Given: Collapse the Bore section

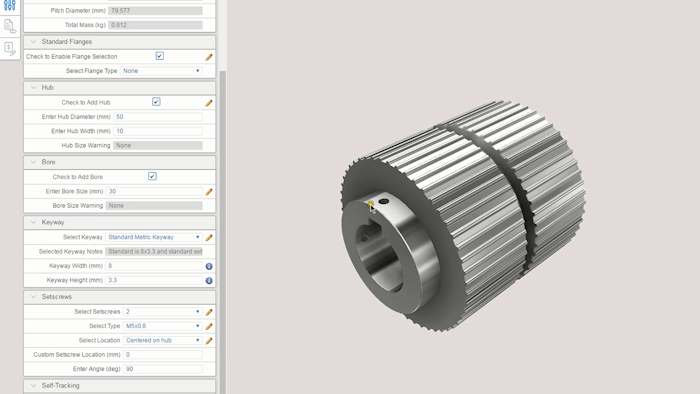Looking at the screenshot, I should 33,162.
